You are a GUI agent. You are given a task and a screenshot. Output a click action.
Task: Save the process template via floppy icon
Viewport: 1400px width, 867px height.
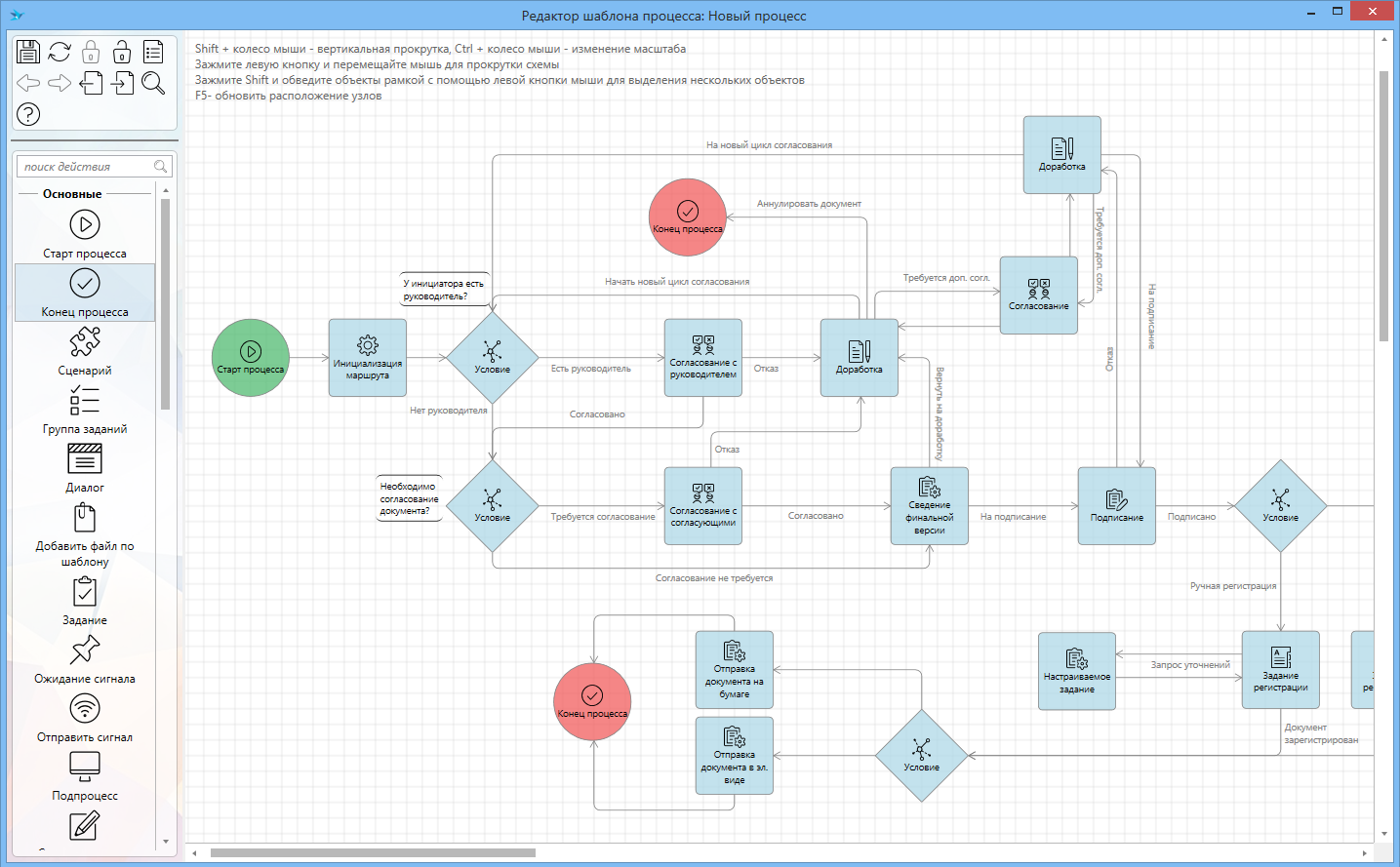pyautogui.click(x=28, y=52)
